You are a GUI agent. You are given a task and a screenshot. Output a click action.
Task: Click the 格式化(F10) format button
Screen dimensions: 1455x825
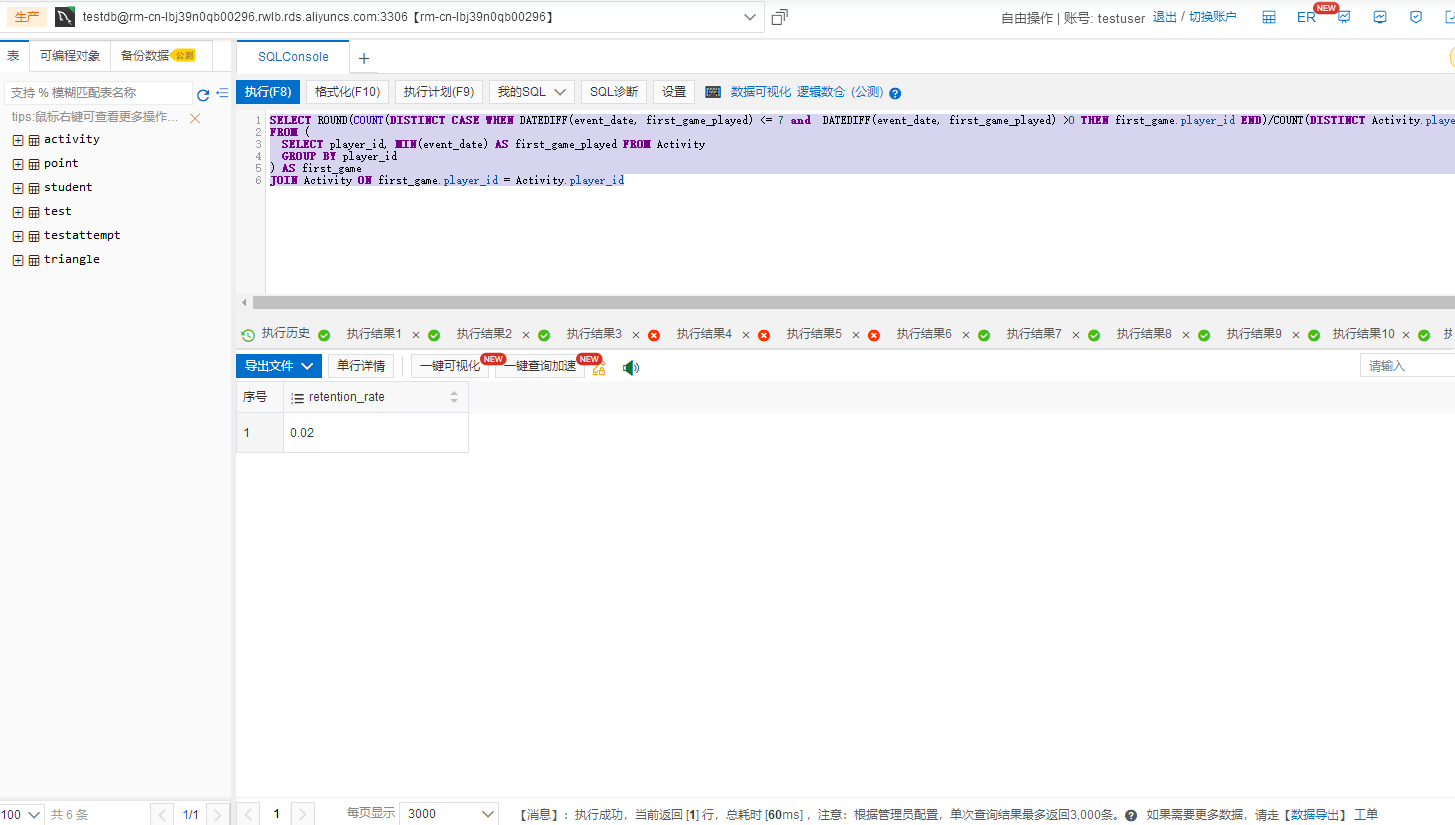347,92
